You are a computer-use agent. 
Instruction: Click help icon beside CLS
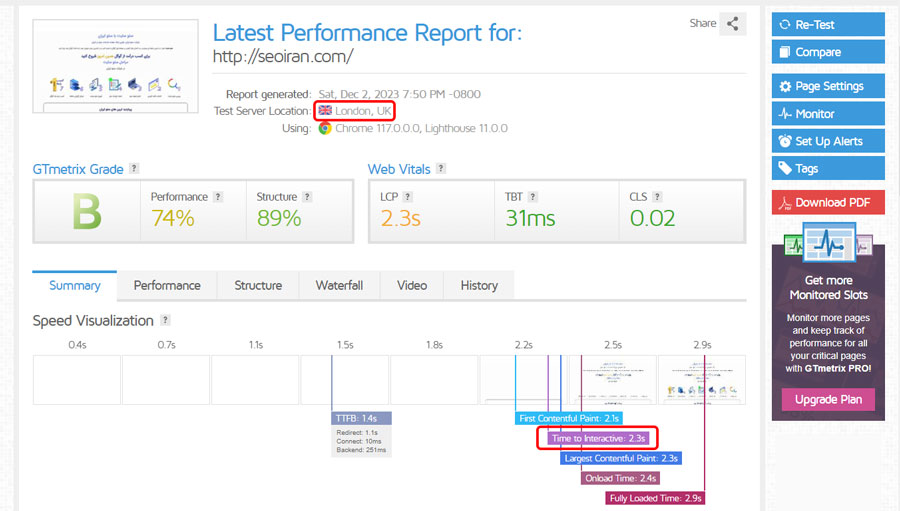click(657, 196)
